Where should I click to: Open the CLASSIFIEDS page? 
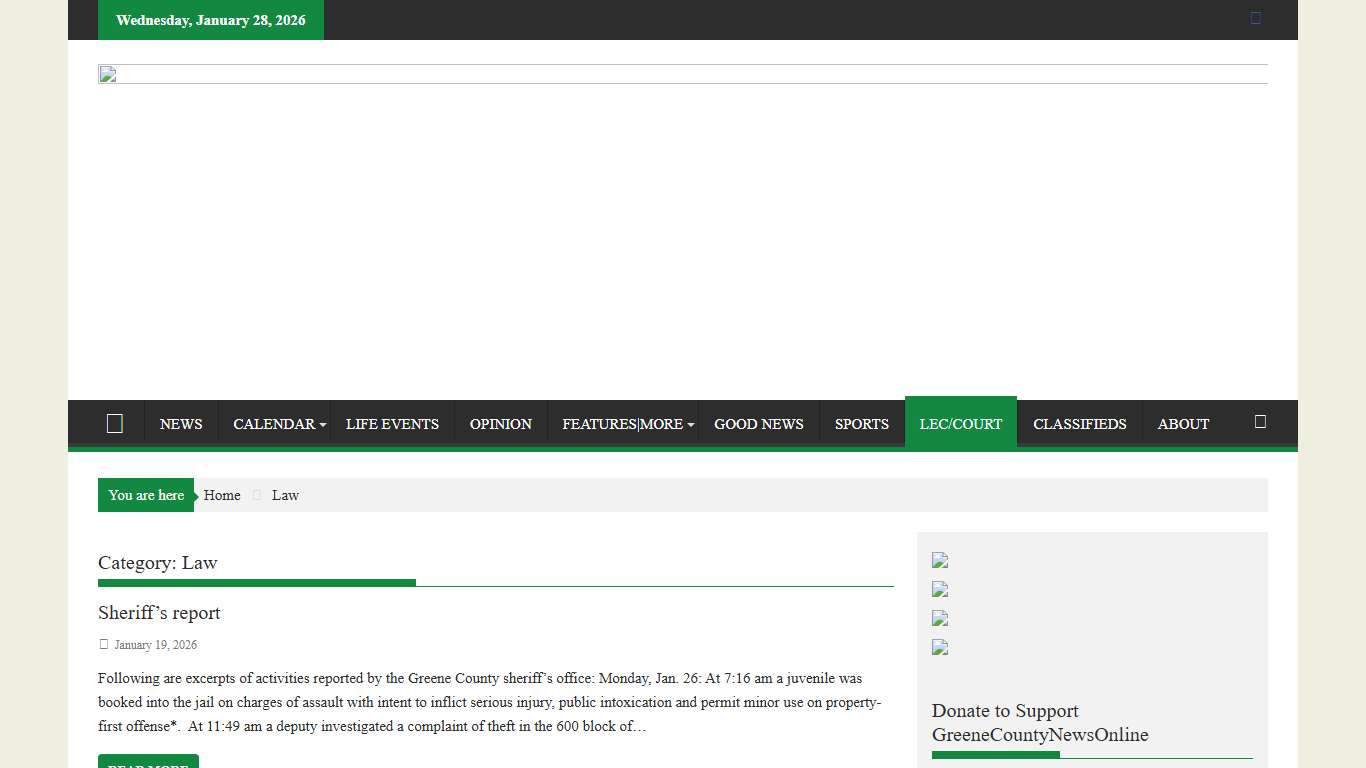tap(1079, 424)
